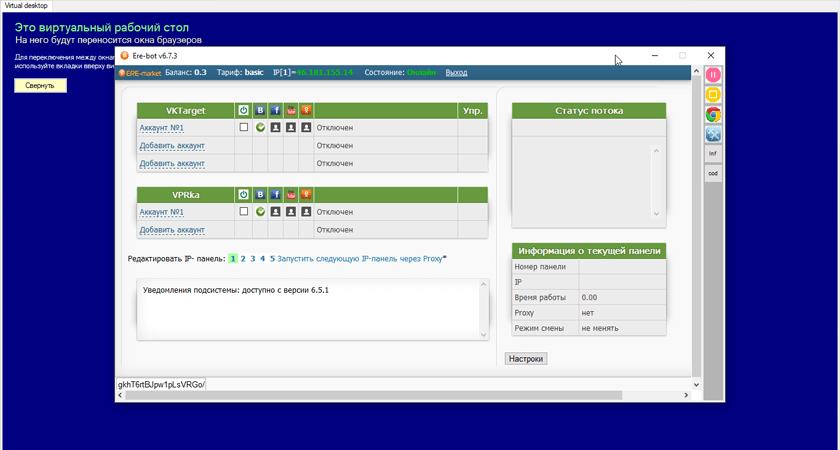
Task: Click the cod side toolbar button
Action: pyautogui.click(x=713, y=174)
